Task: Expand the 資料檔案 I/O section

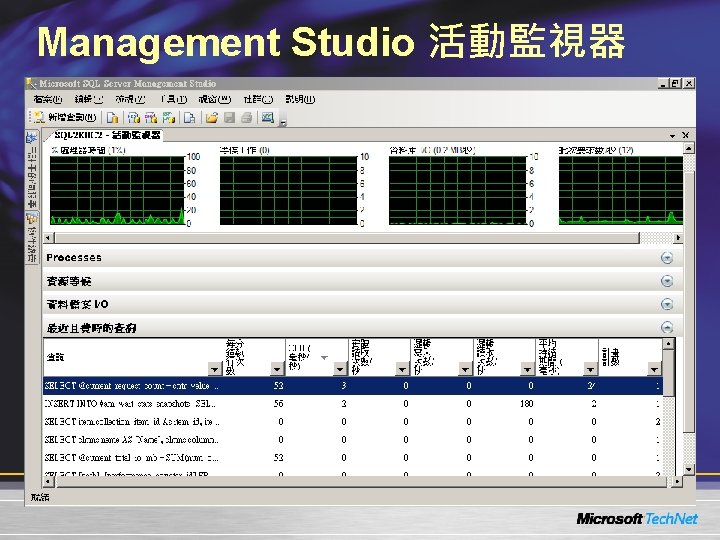Action: pos(667,304)
